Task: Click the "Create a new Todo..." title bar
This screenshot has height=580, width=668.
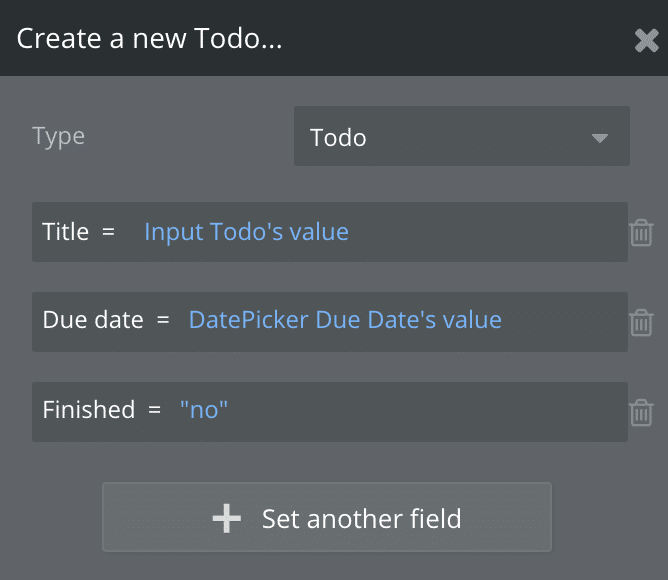Action: click(300, 39)
